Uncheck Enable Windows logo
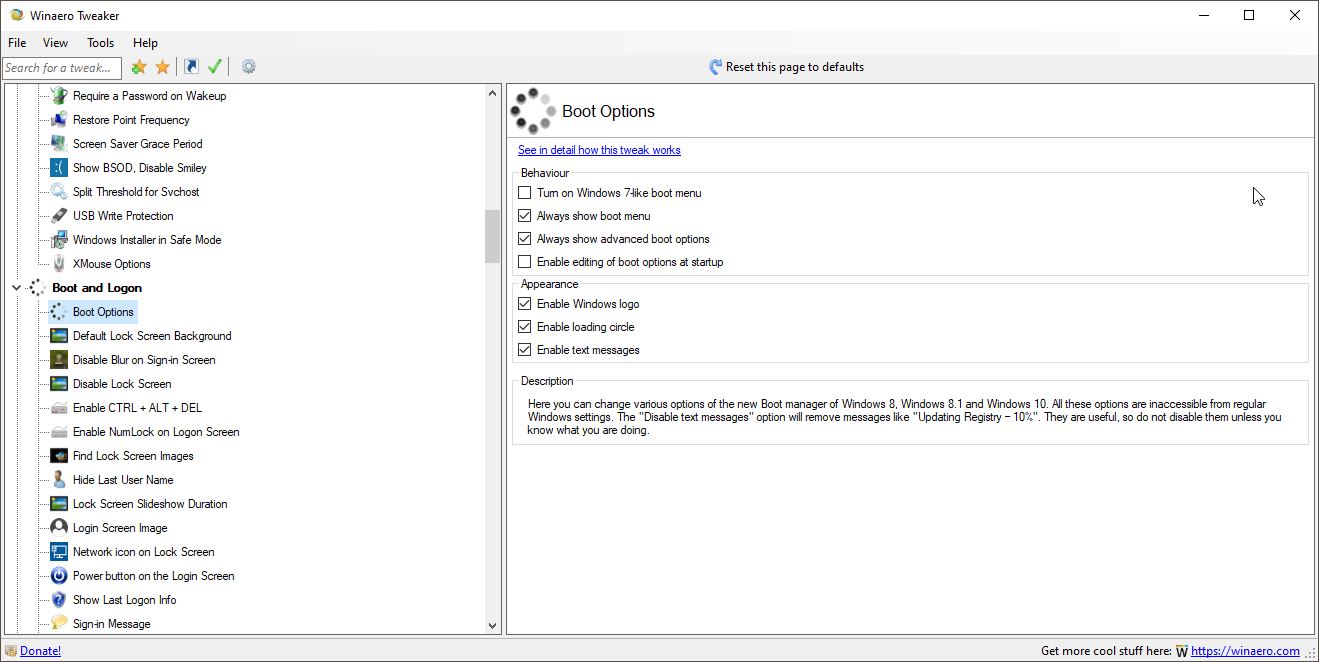This screenshot has height=662, width=1319. click(525, 304)
